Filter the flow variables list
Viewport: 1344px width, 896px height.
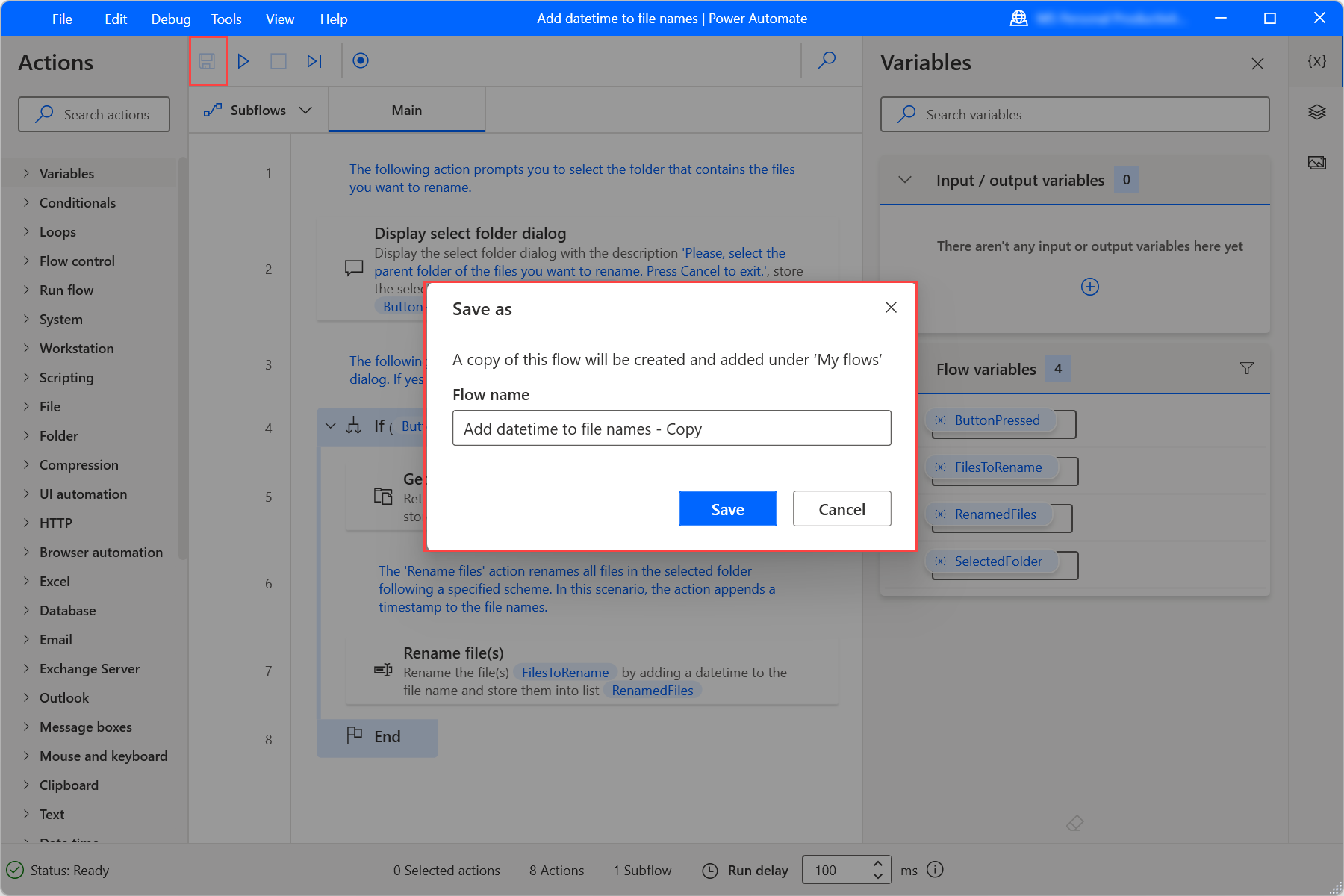pos(1246,367)
